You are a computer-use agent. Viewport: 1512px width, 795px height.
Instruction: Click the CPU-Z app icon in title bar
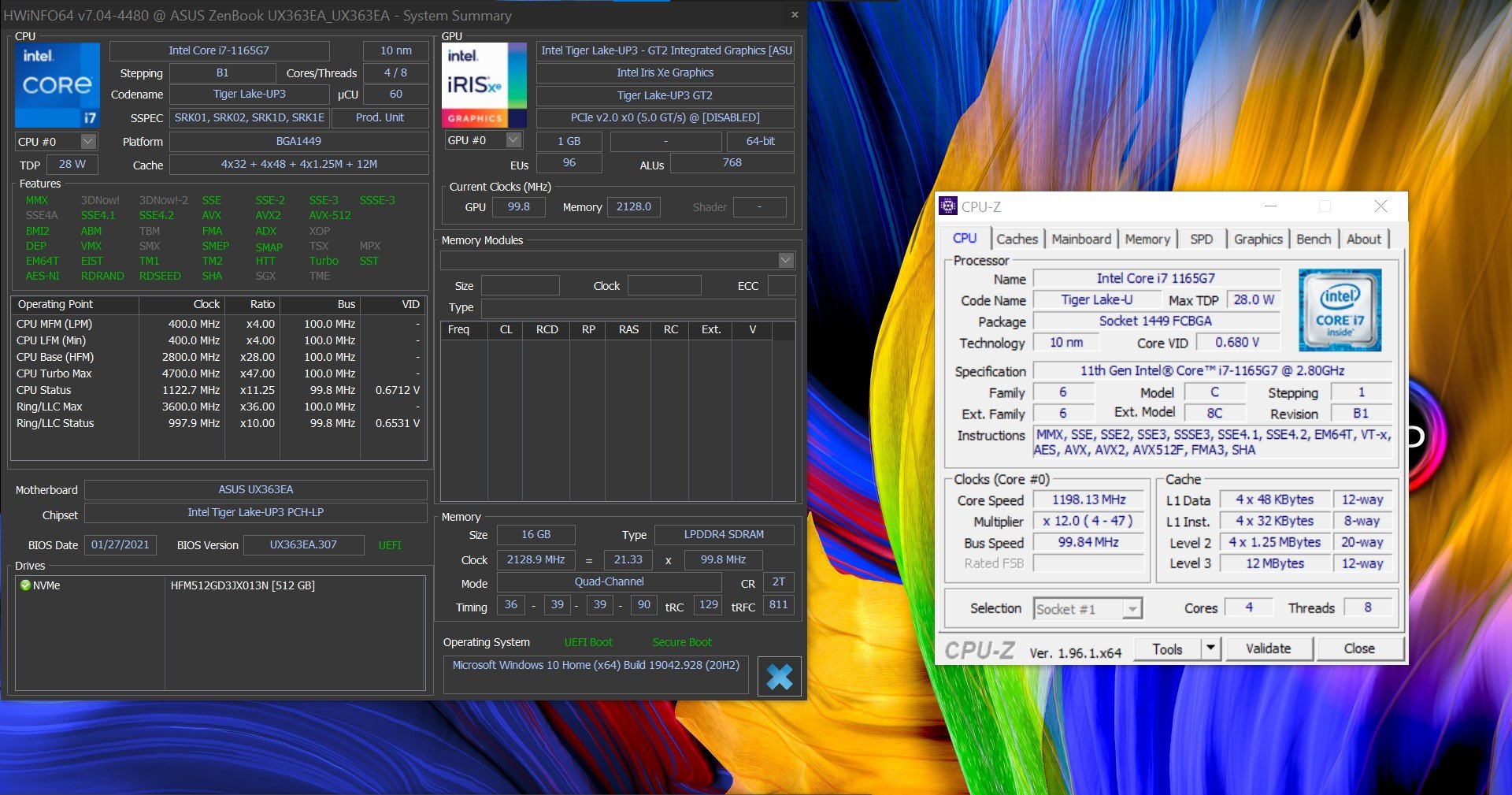[948, 206]
